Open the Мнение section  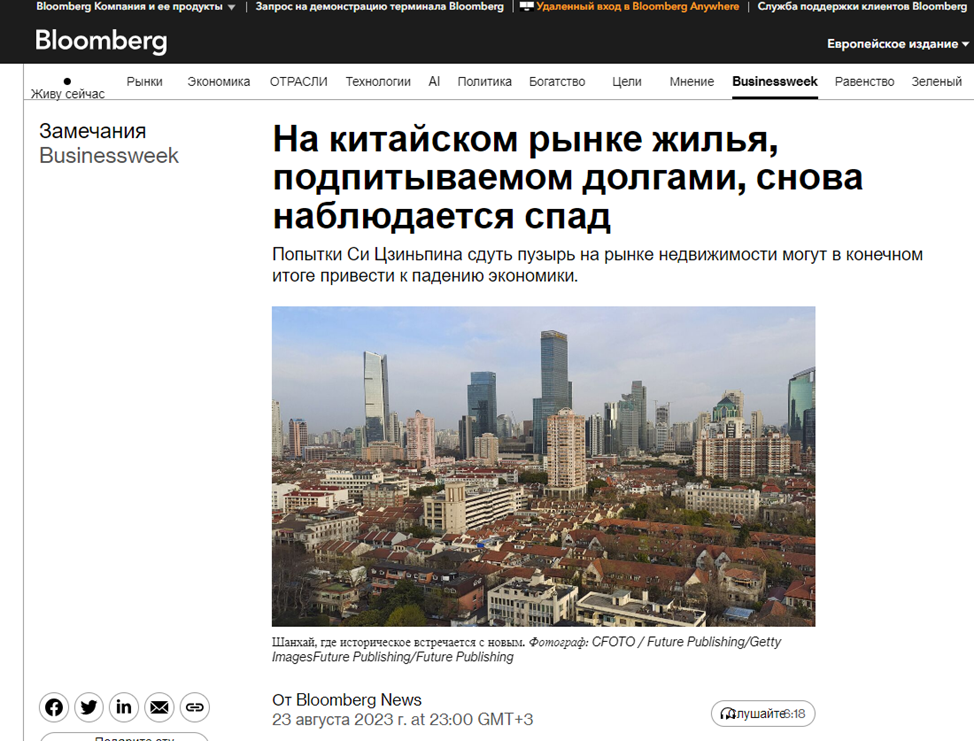(691, 81)
